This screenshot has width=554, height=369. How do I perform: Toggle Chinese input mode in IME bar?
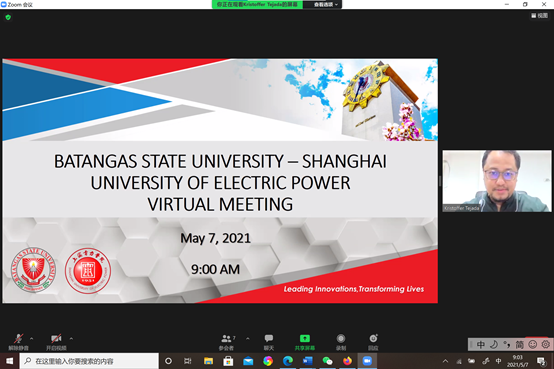pos(481,344)
